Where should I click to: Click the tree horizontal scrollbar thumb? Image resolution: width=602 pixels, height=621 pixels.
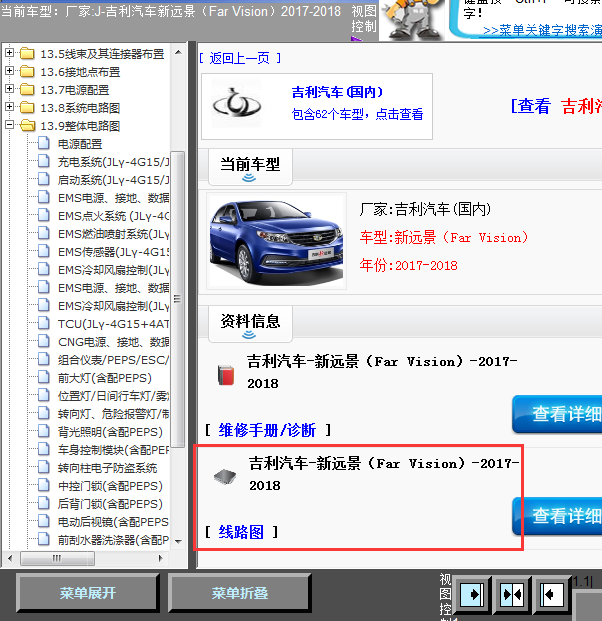click(x=57, y=558)
